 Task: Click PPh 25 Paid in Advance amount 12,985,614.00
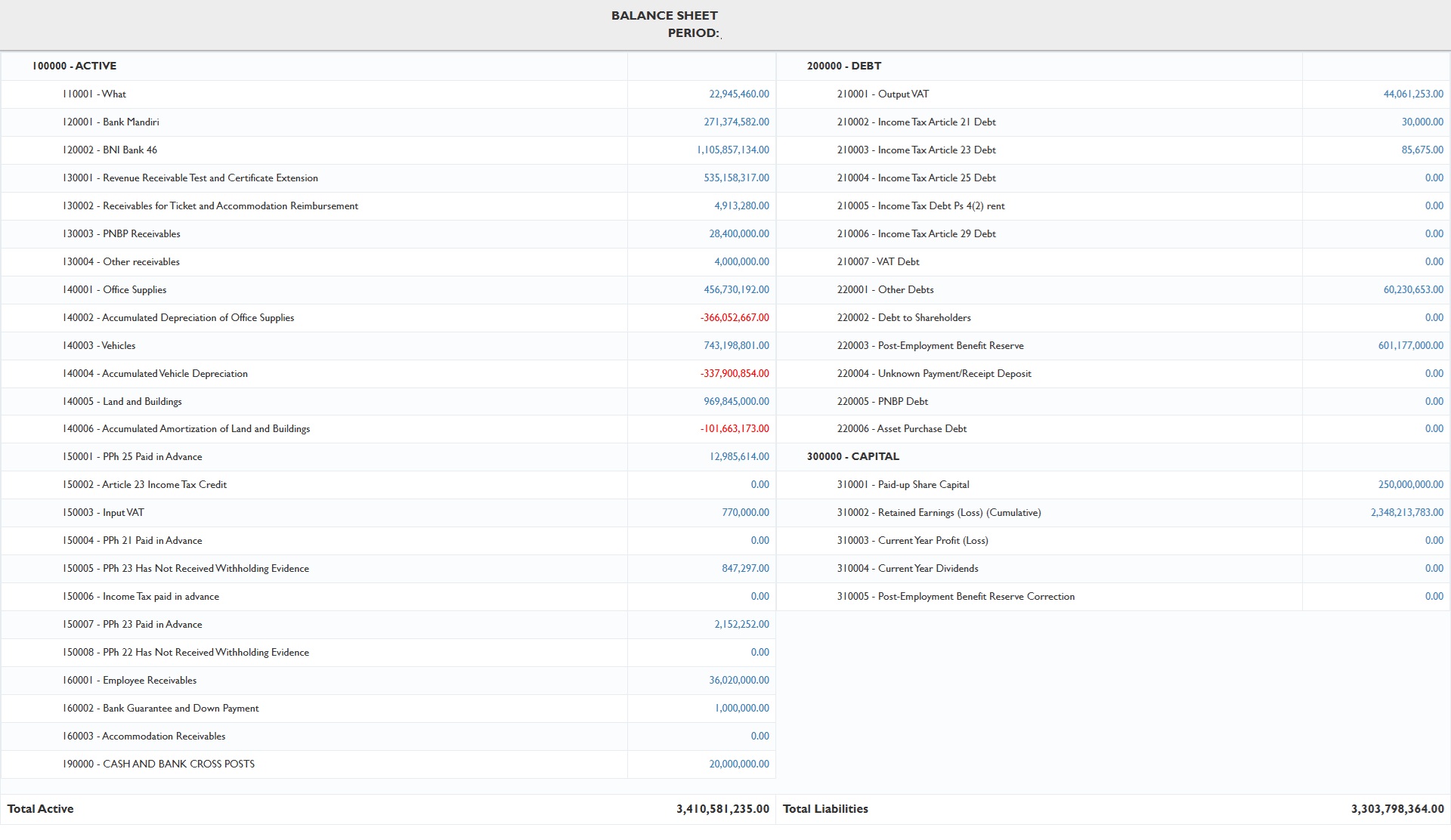739,457
